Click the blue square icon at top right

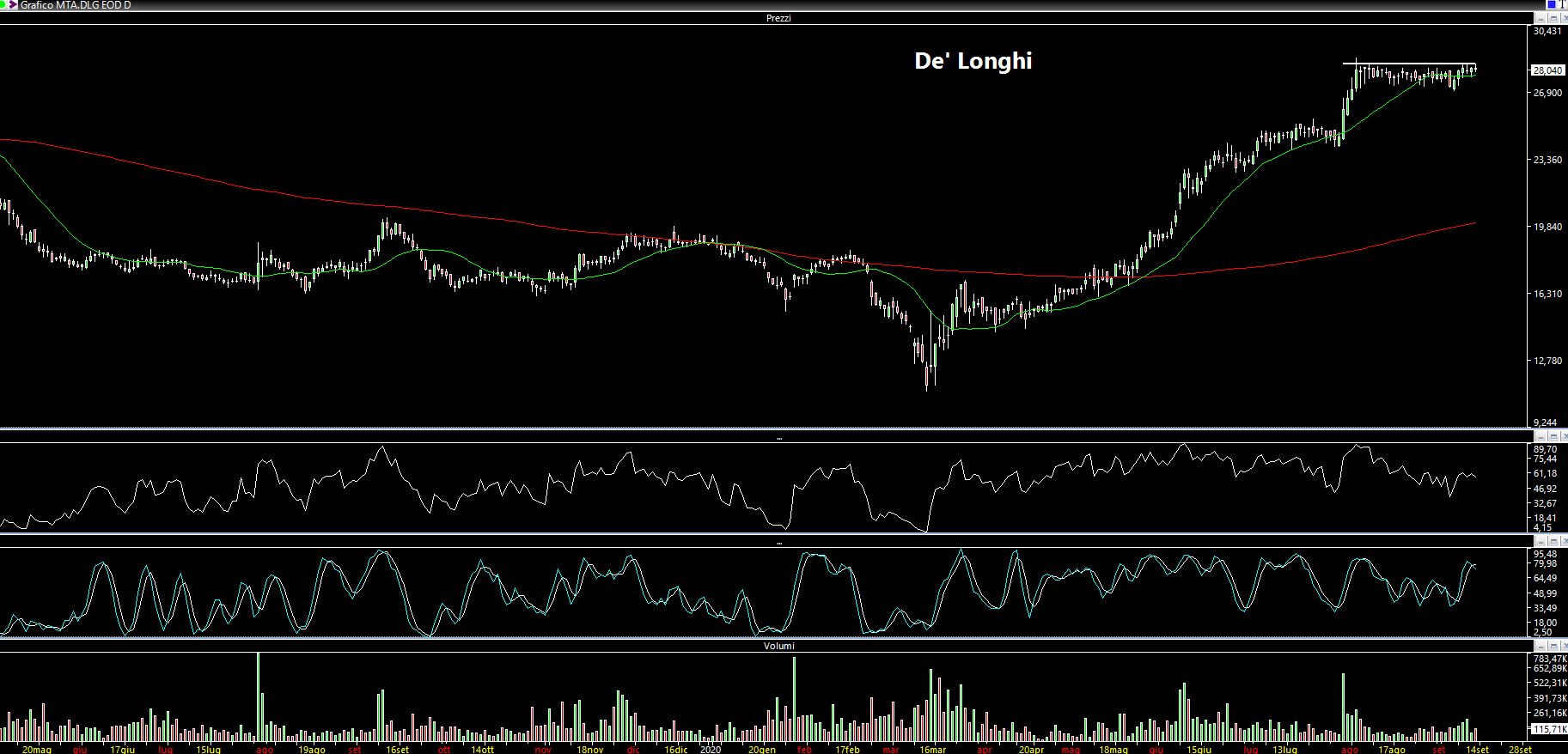tap(1552, 4)
